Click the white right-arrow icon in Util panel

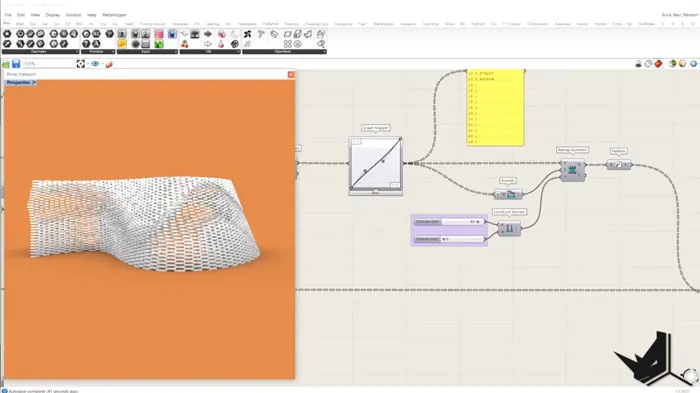click(x=208, y=44)
